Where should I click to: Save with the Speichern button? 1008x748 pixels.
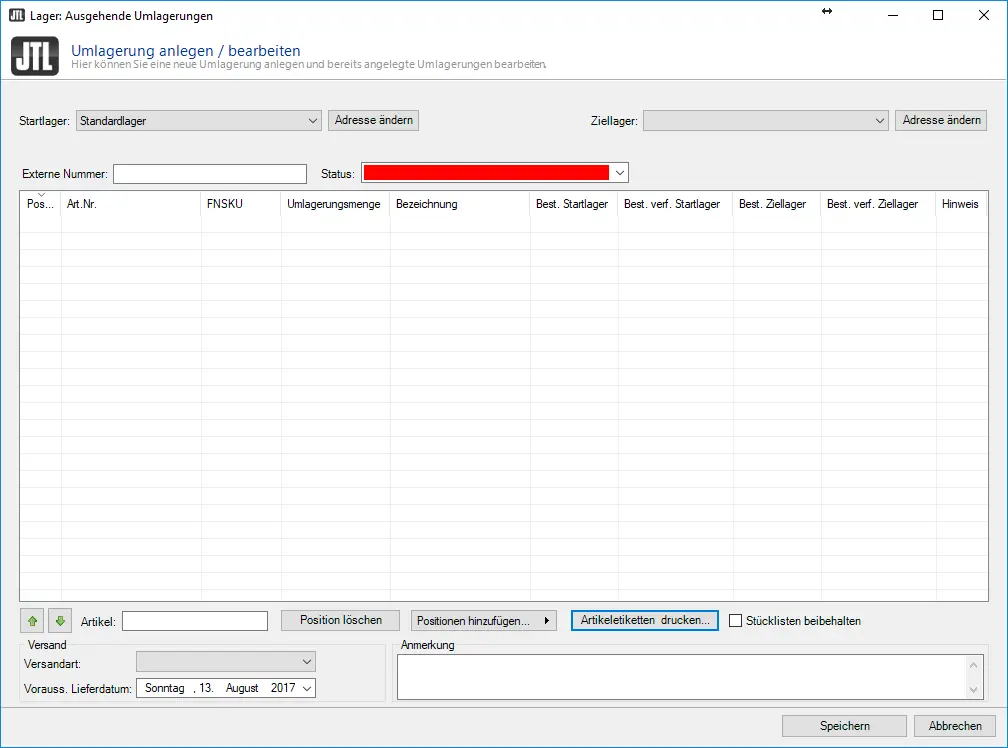point(844,726)
